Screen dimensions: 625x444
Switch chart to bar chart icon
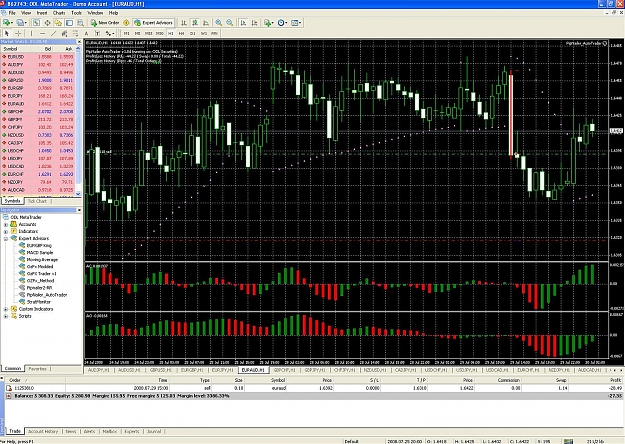[x=184, y=23]
